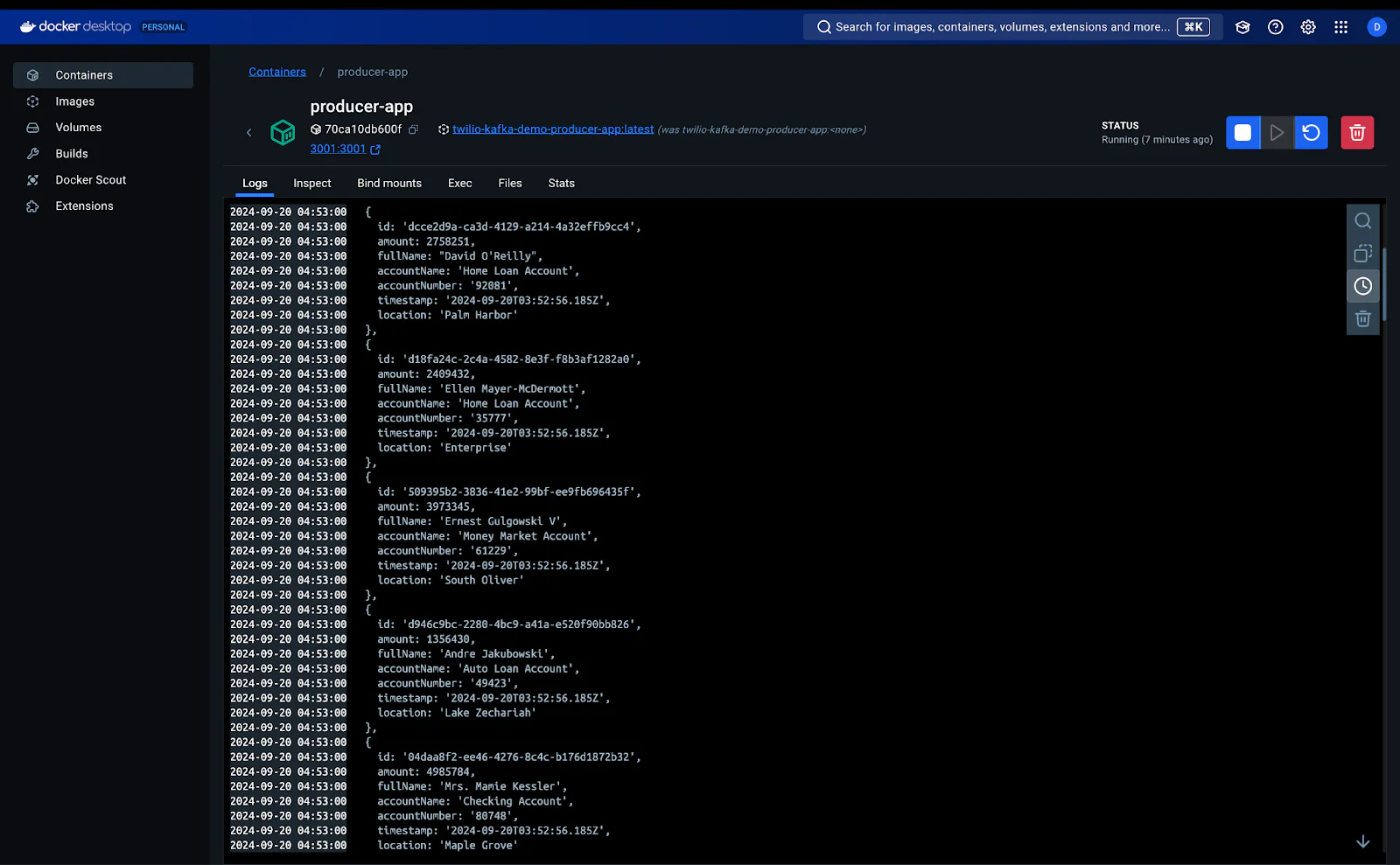
Task: Click the amount: 2758251 log line
Action: 426,241
